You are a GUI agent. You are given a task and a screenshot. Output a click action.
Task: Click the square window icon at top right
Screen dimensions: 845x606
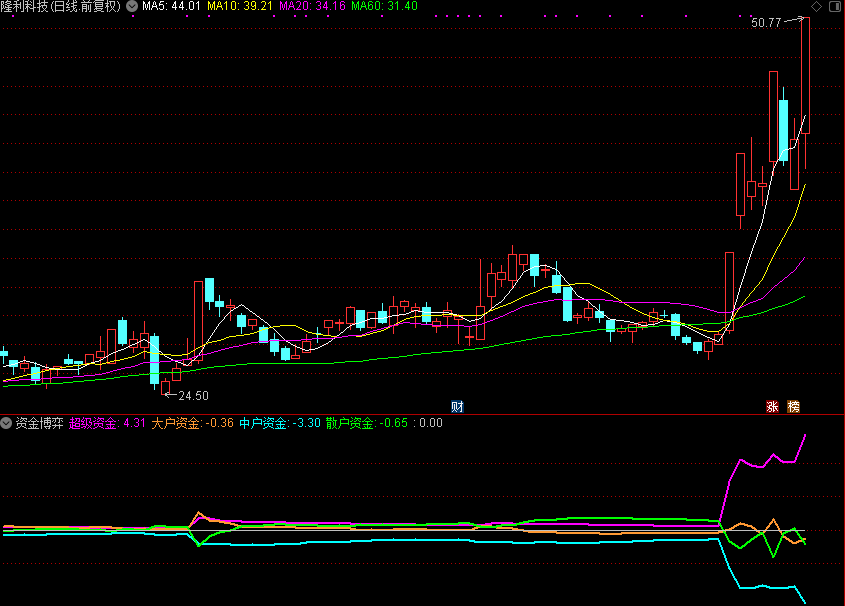(x=834, y=6)
